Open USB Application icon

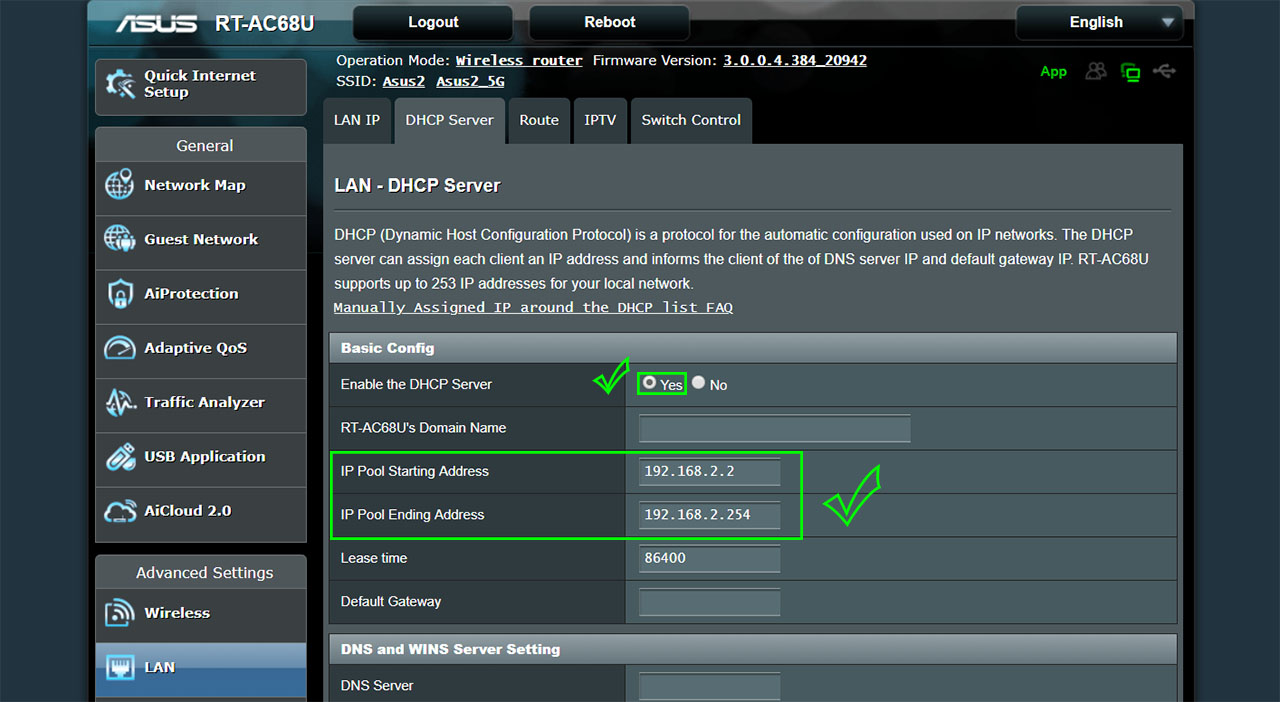(x=120, y=457)
